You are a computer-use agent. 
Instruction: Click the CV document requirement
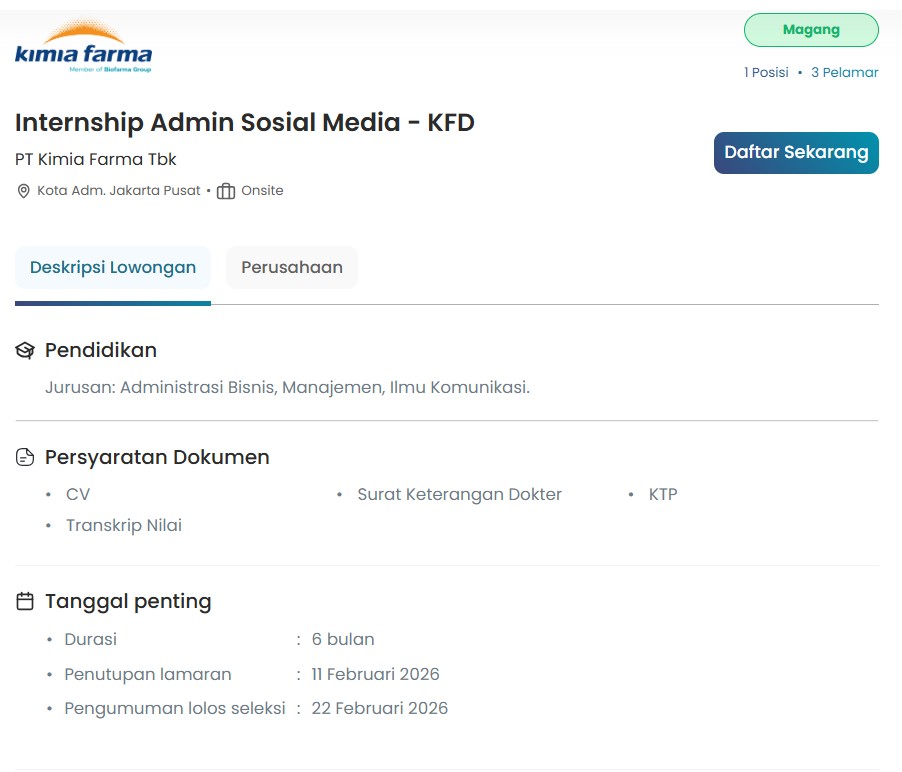point(78,494)
